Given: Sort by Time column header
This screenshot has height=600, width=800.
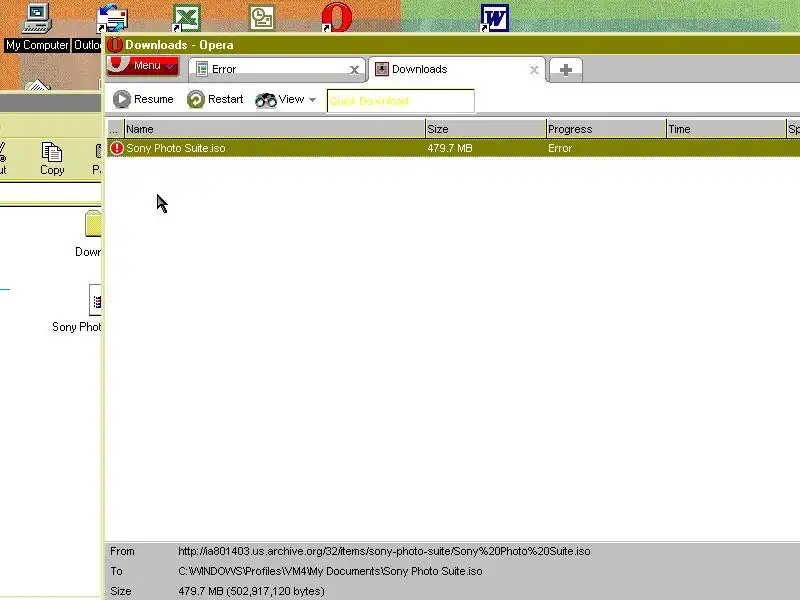Looking at the screenshot, I should [x=726, y=129].
